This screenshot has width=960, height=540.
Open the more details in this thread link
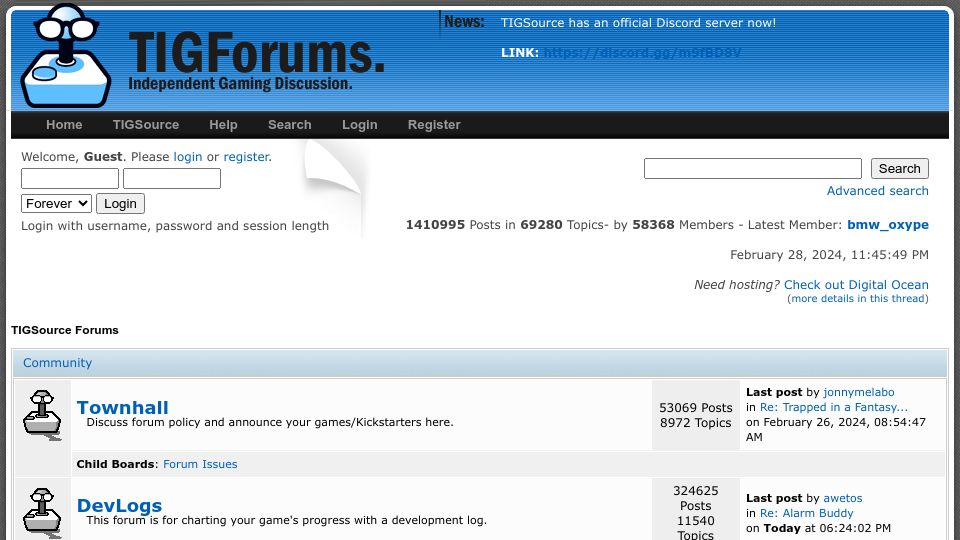click(x=858, y=299)
